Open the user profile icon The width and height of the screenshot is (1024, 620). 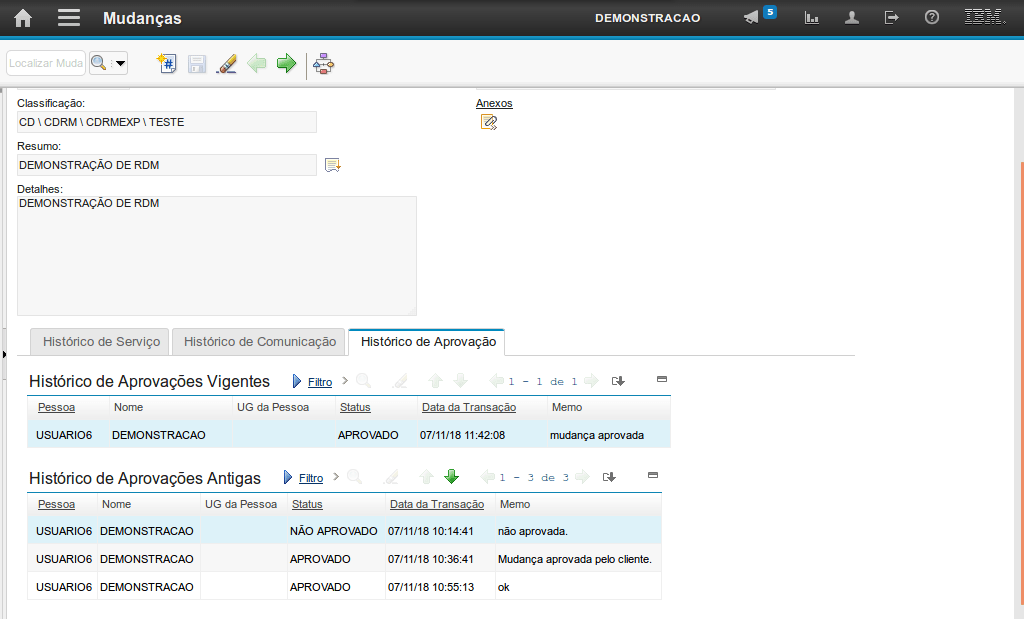click(x=852, y=18)
